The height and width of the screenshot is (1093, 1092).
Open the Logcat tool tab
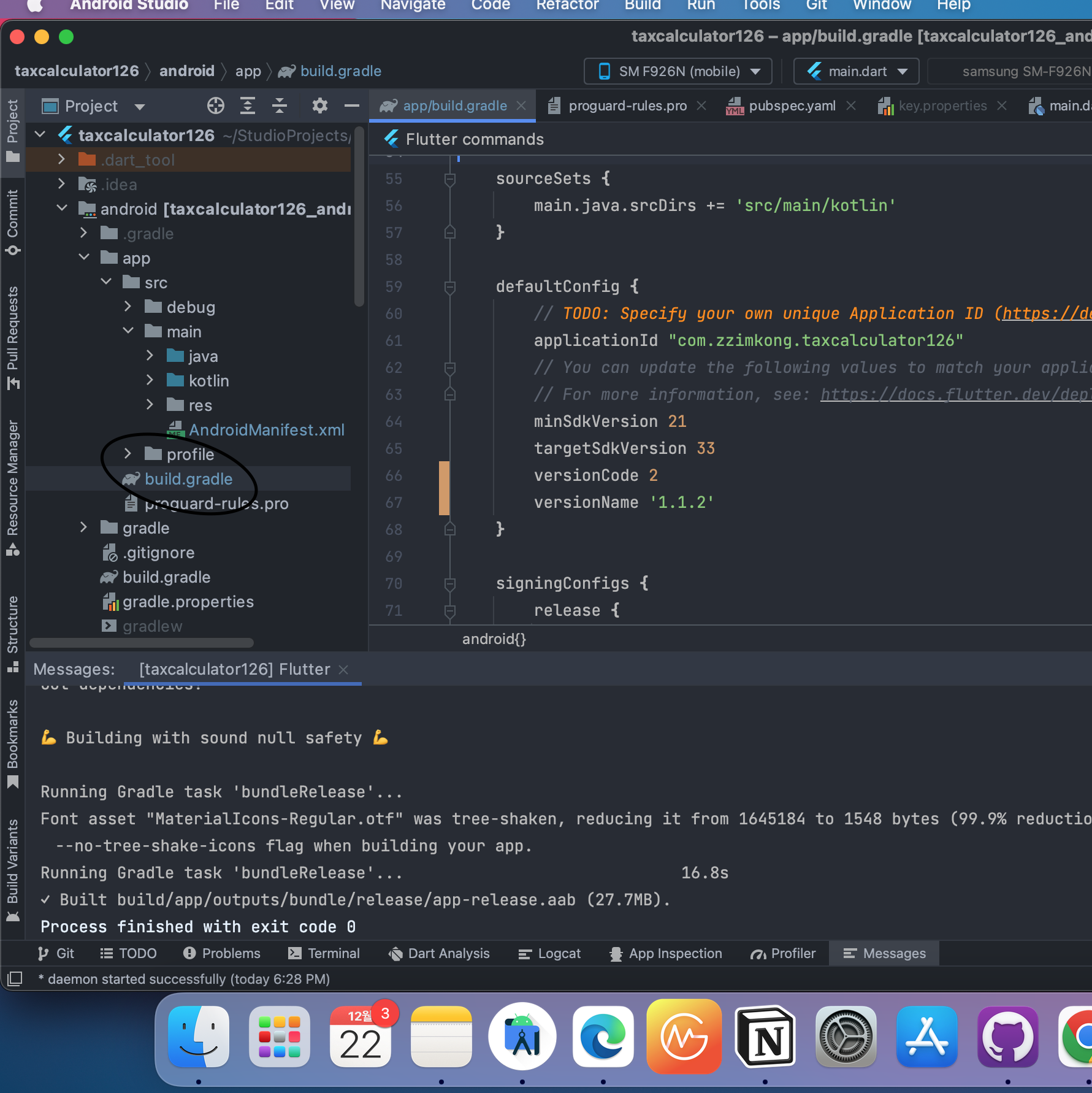pyautogui.click(x=550, y=953)
